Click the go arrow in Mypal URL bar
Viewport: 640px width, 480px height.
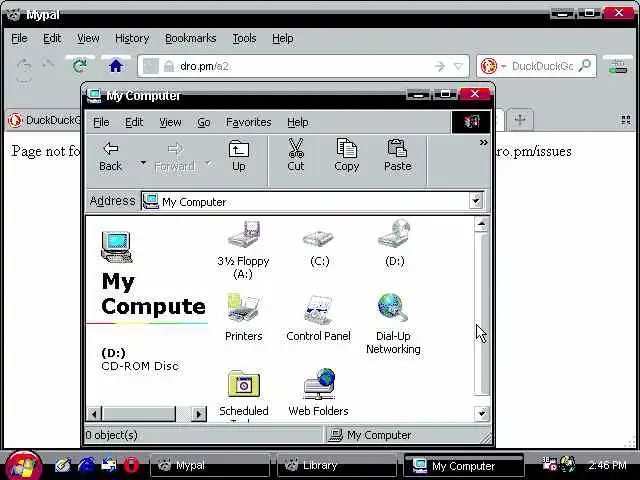point(440,66)
